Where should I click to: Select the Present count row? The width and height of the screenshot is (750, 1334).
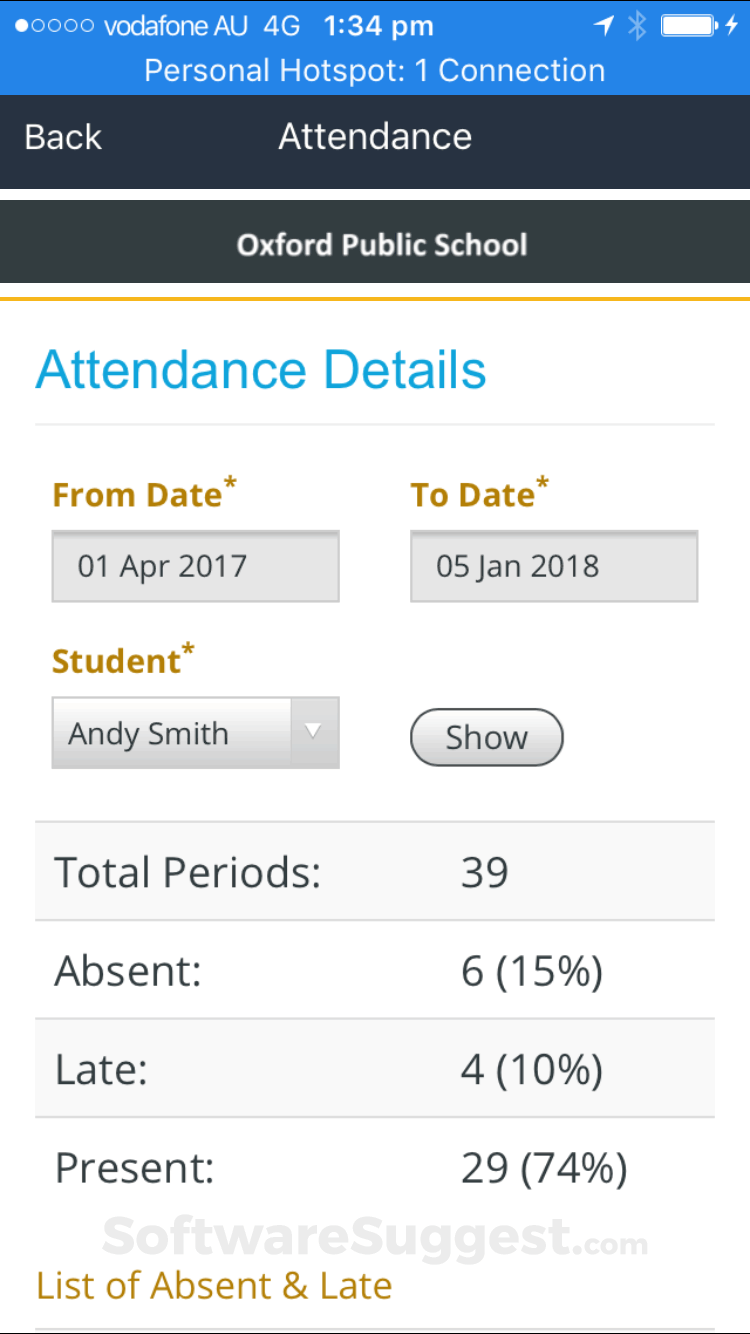[x=374, y=1167]
